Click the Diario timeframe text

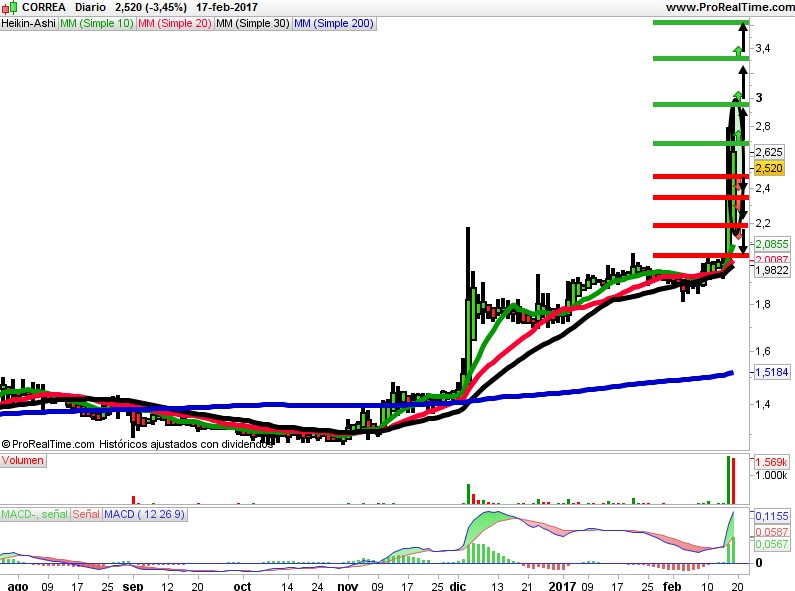[x=90, y=7]
